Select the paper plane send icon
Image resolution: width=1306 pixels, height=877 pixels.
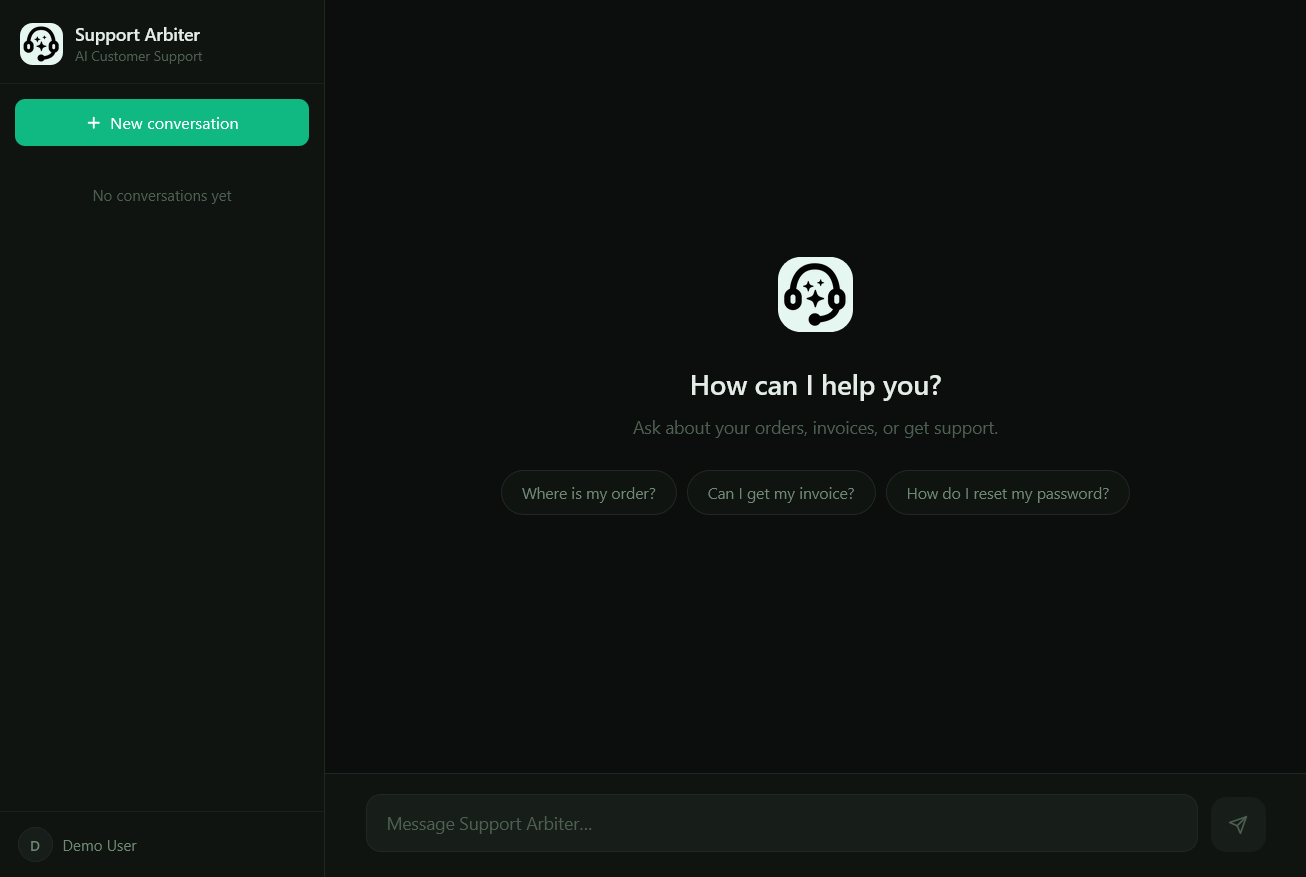tap(1238, 823)
